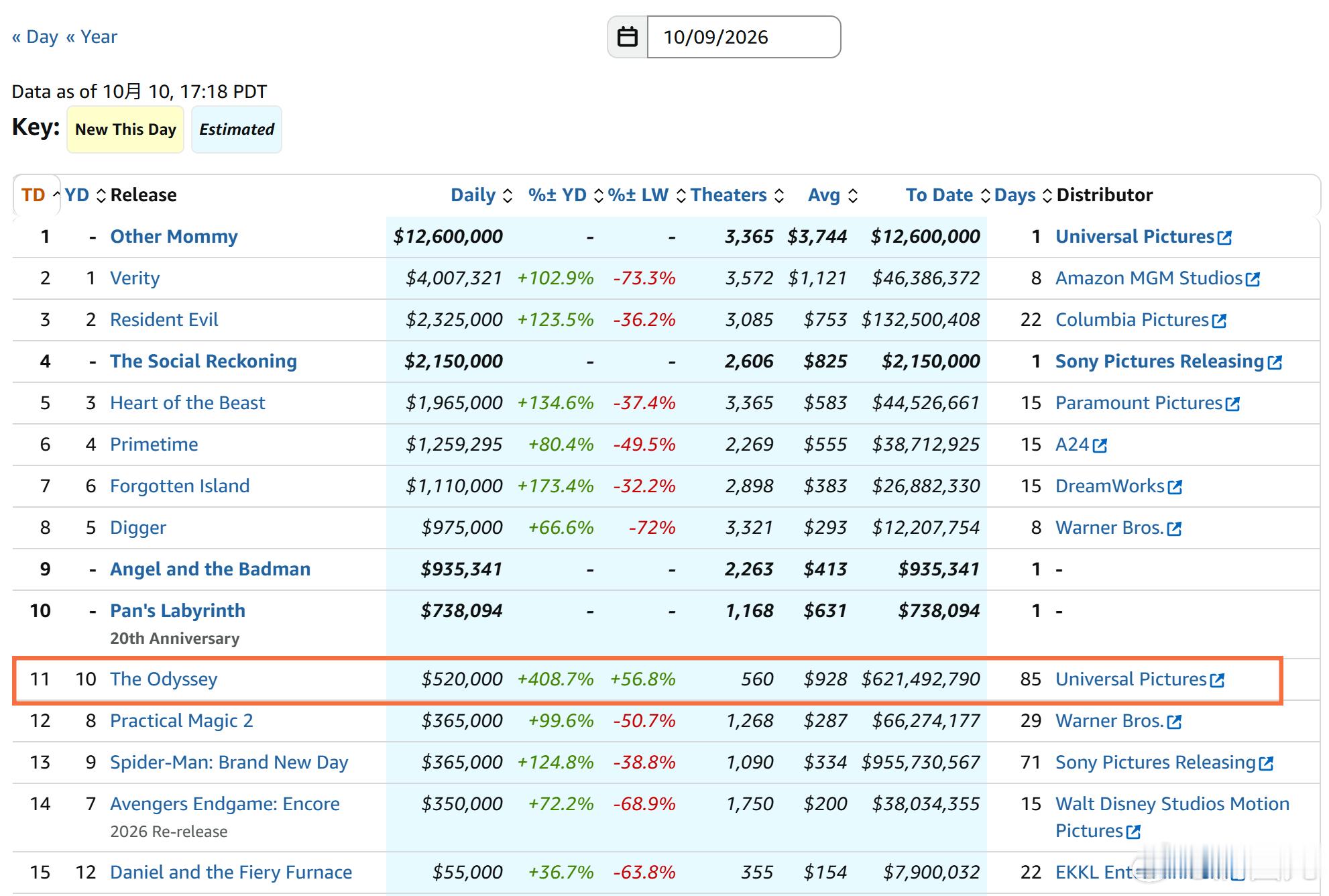Open Pan's Labyrinth release page
The width and height of the screenshot is (1329, 896).
point(178,611)
